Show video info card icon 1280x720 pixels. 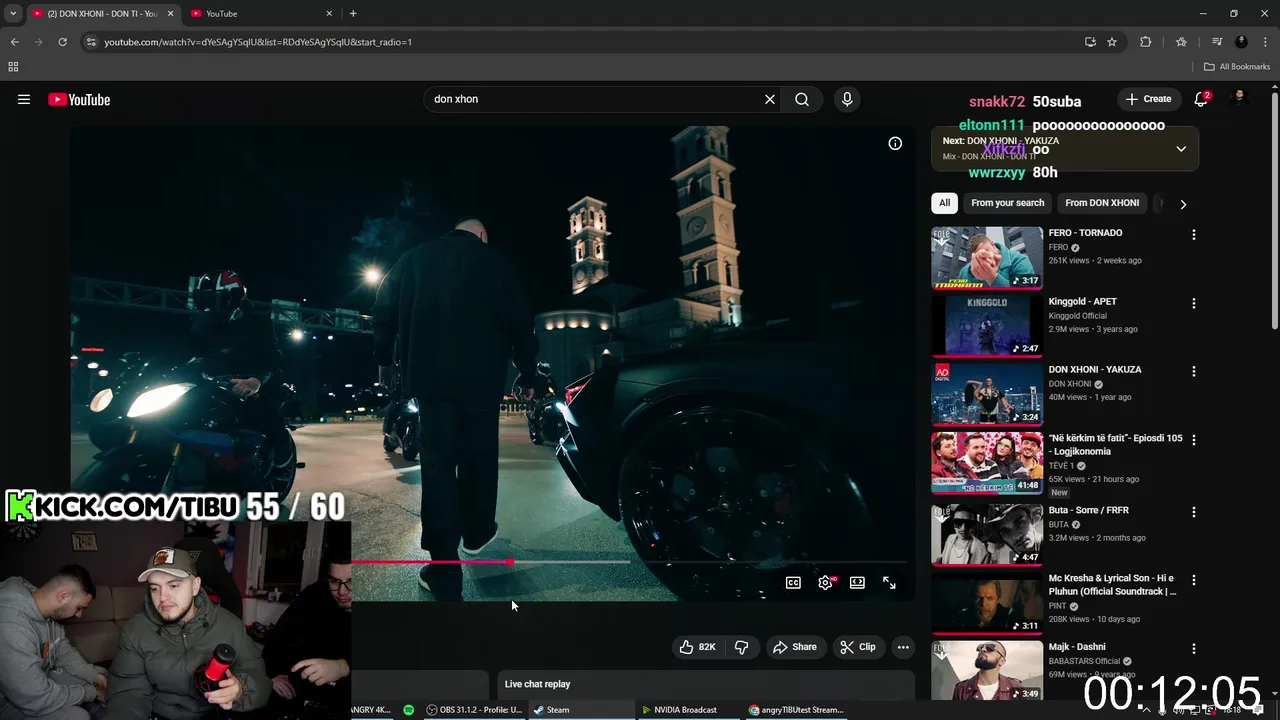(x=895, y=144)
